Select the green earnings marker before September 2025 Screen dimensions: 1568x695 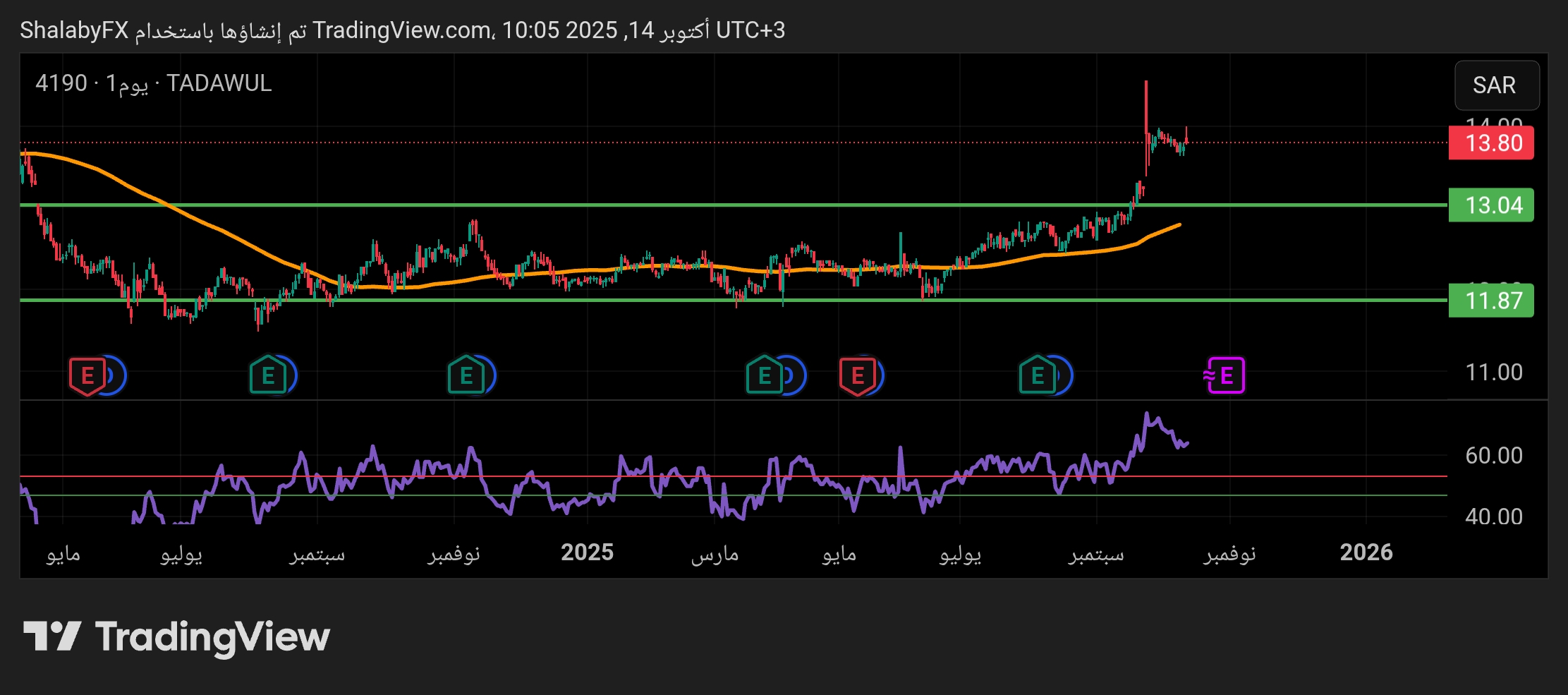1037,375
